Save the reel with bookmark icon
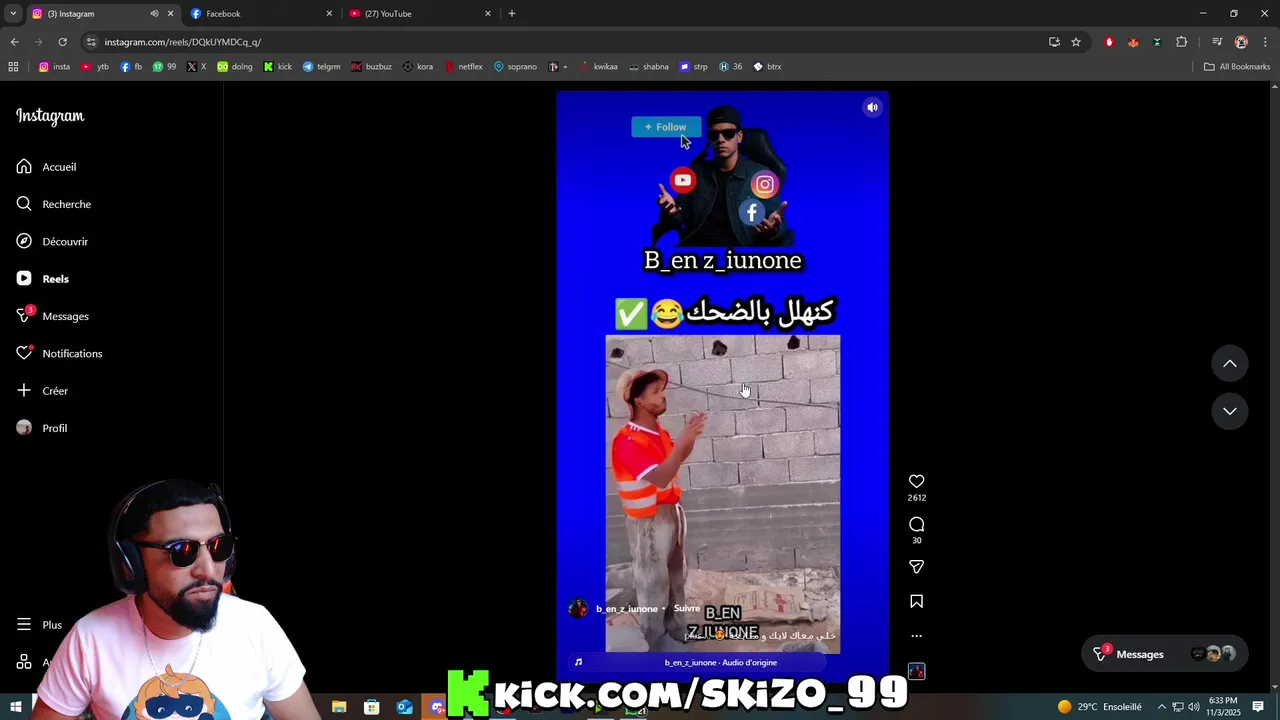Image resolution: width=1280 pixels, height=720 pixels. pyautogui.click(x=916, y=601)
